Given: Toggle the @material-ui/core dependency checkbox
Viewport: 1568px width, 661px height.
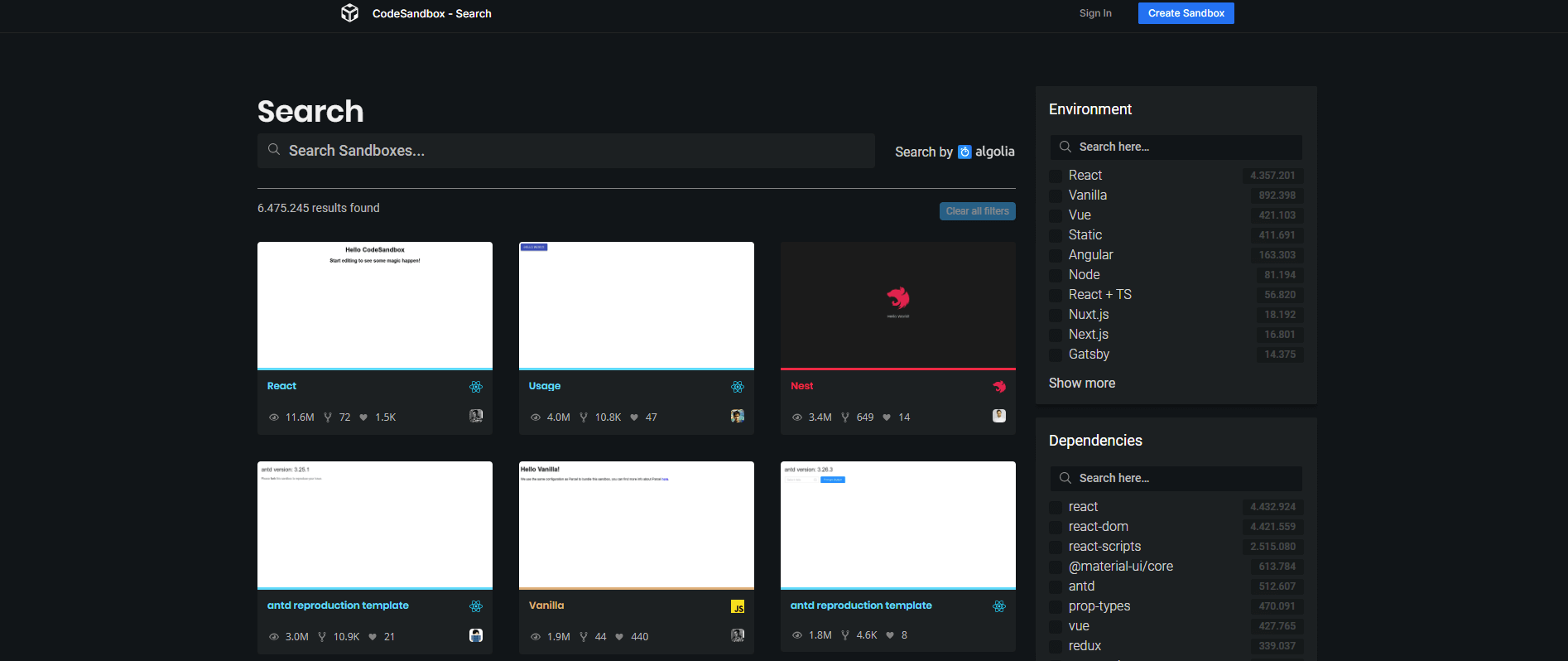Looking at the screenshot, I should pos(1056,567).
